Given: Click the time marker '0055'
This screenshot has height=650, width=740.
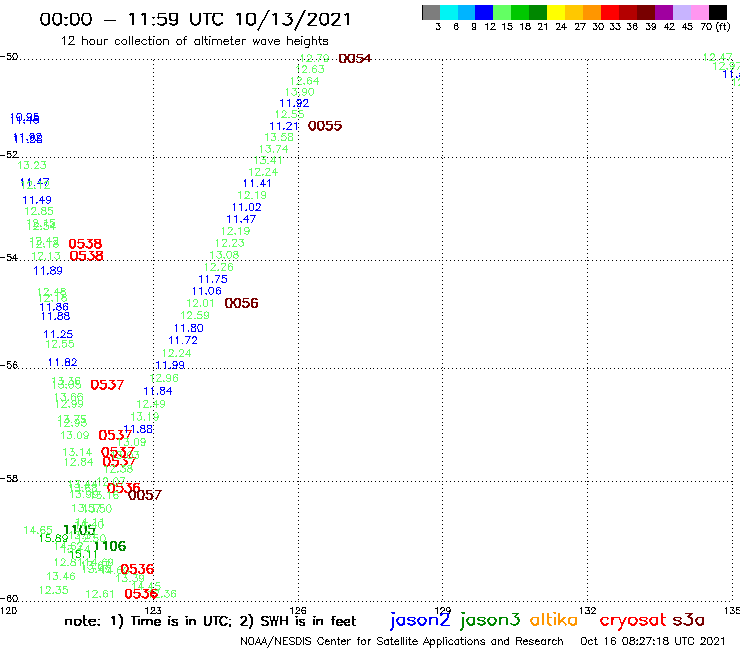Looking at the screenshot, I should (x=325, y=126).
